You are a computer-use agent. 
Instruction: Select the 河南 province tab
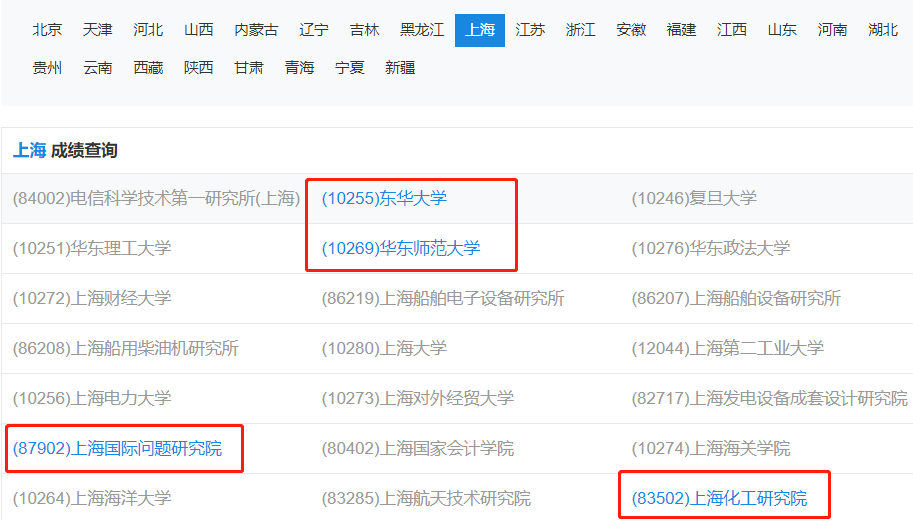(x=832, y=30)
